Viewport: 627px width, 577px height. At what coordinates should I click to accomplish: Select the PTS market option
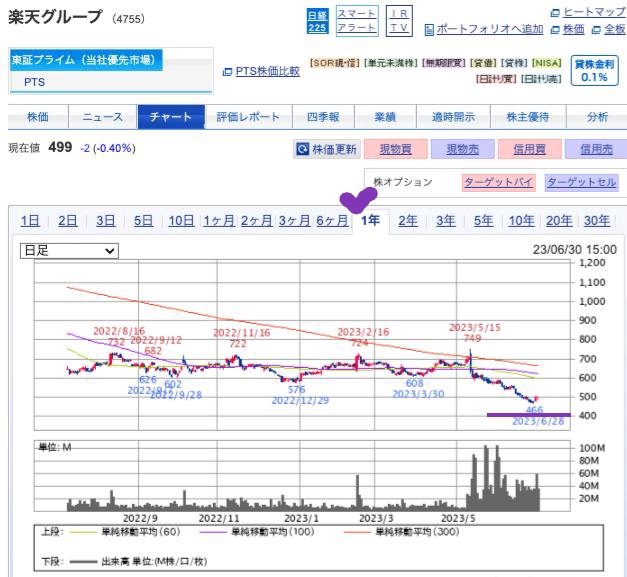[x=34, y=82]
